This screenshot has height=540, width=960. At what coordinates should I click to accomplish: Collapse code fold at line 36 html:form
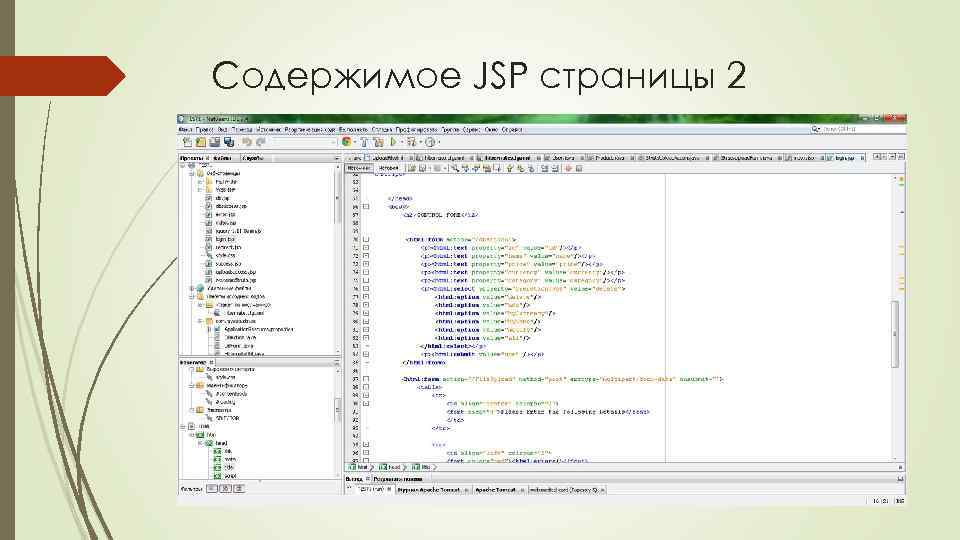point(366,240)
